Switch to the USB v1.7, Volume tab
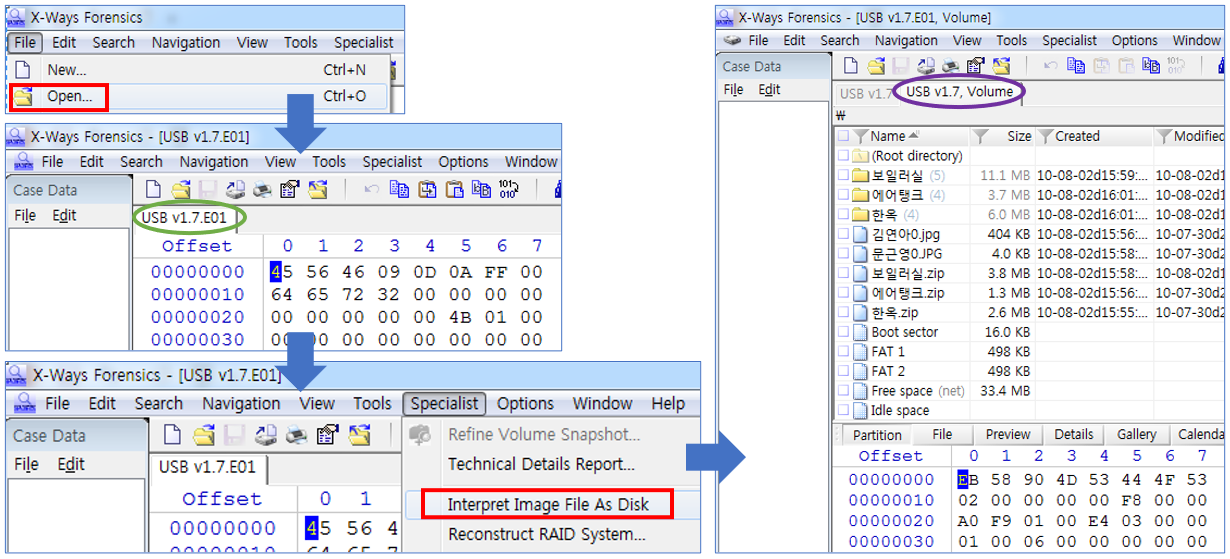 click(960, 92)
